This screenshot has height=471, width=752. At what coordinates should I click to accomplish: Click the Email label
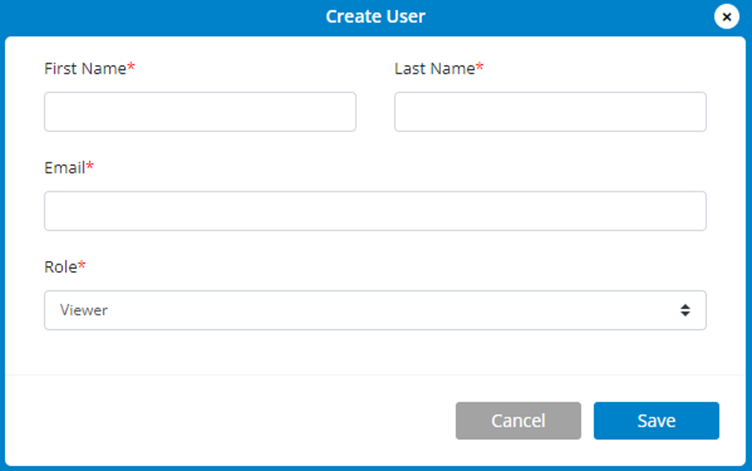tap(65, 168)
